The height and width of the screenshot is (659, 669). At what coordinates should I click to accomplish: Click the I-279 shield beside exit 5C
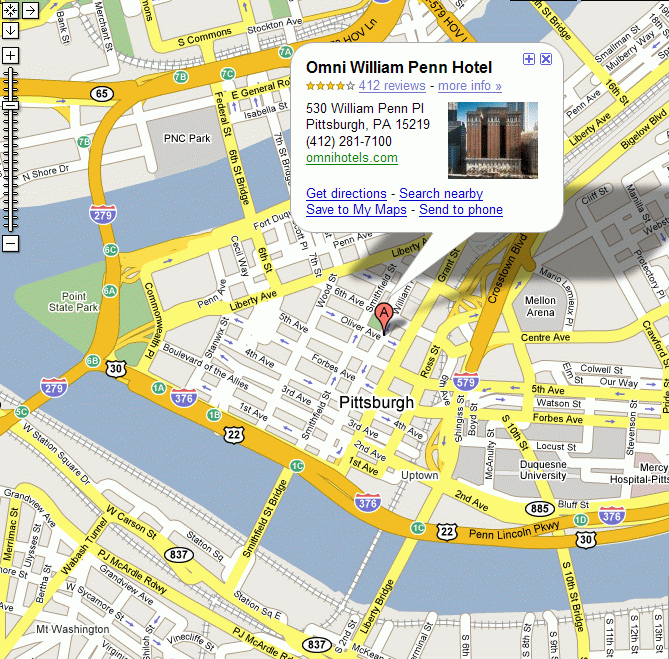pyautogui.click(x=54, y=387)
